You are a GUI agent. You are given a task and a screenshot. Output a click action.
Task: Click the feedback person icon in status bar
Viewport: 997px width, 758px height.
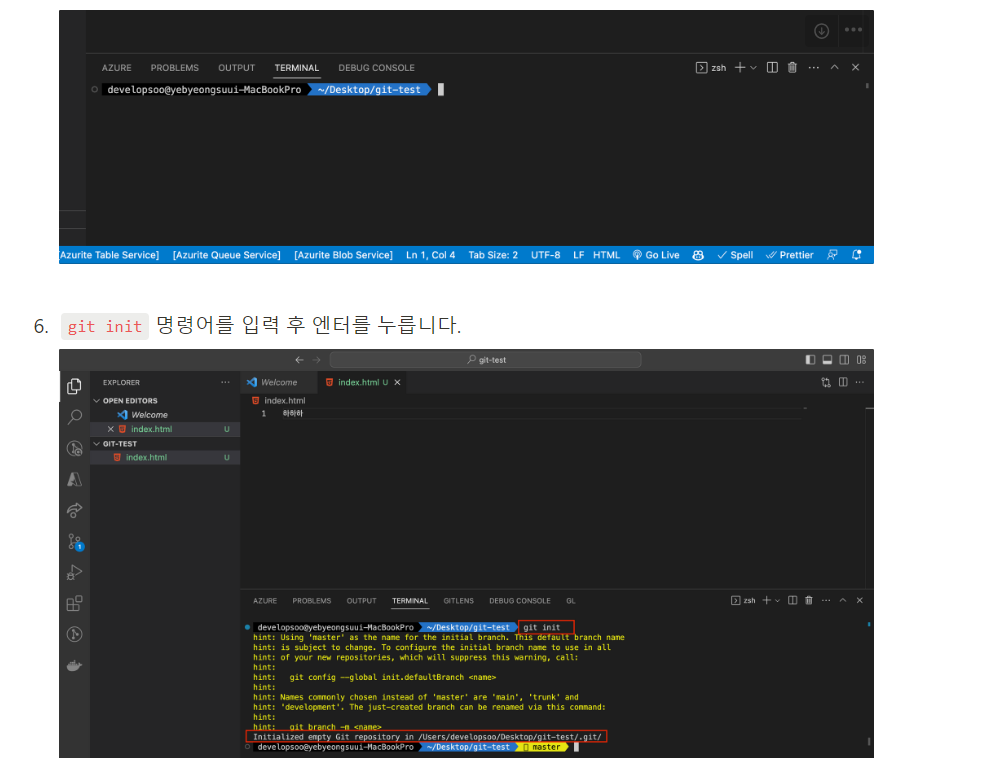tap(832, 255)
